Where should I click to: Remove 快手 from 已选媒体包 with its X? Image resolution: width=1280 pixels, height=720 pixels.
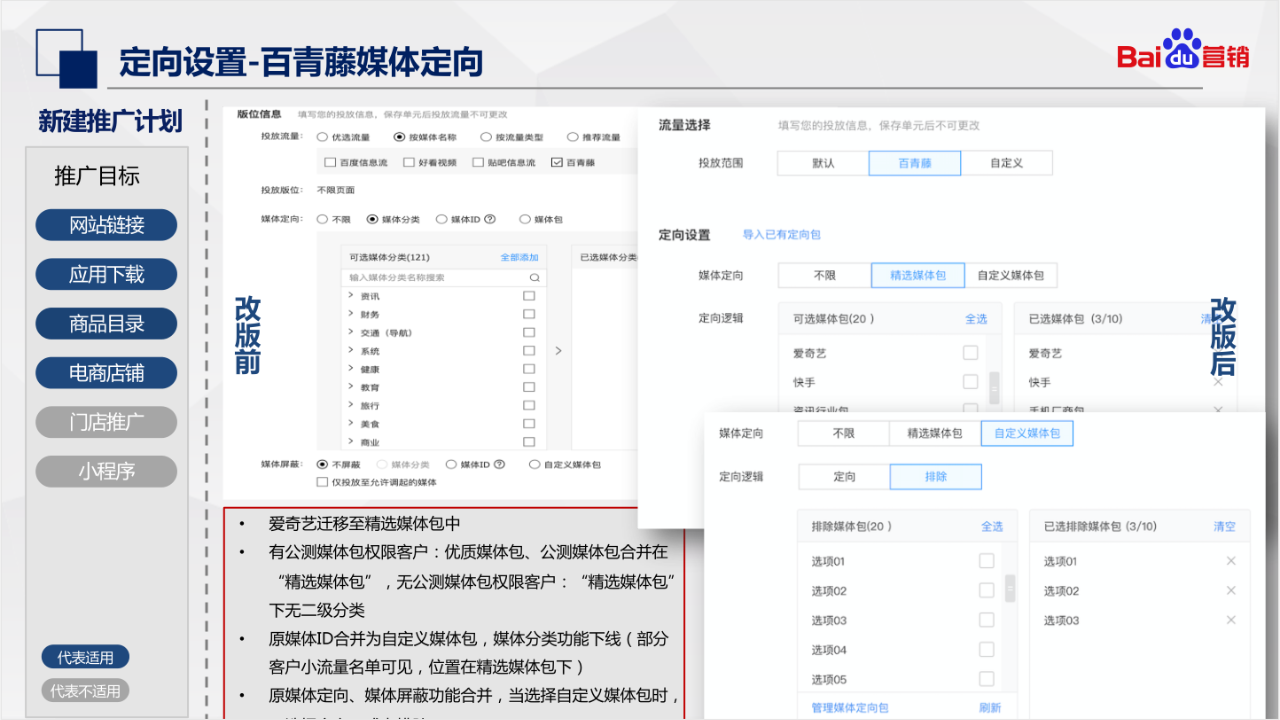click(x=1218, y=382)
